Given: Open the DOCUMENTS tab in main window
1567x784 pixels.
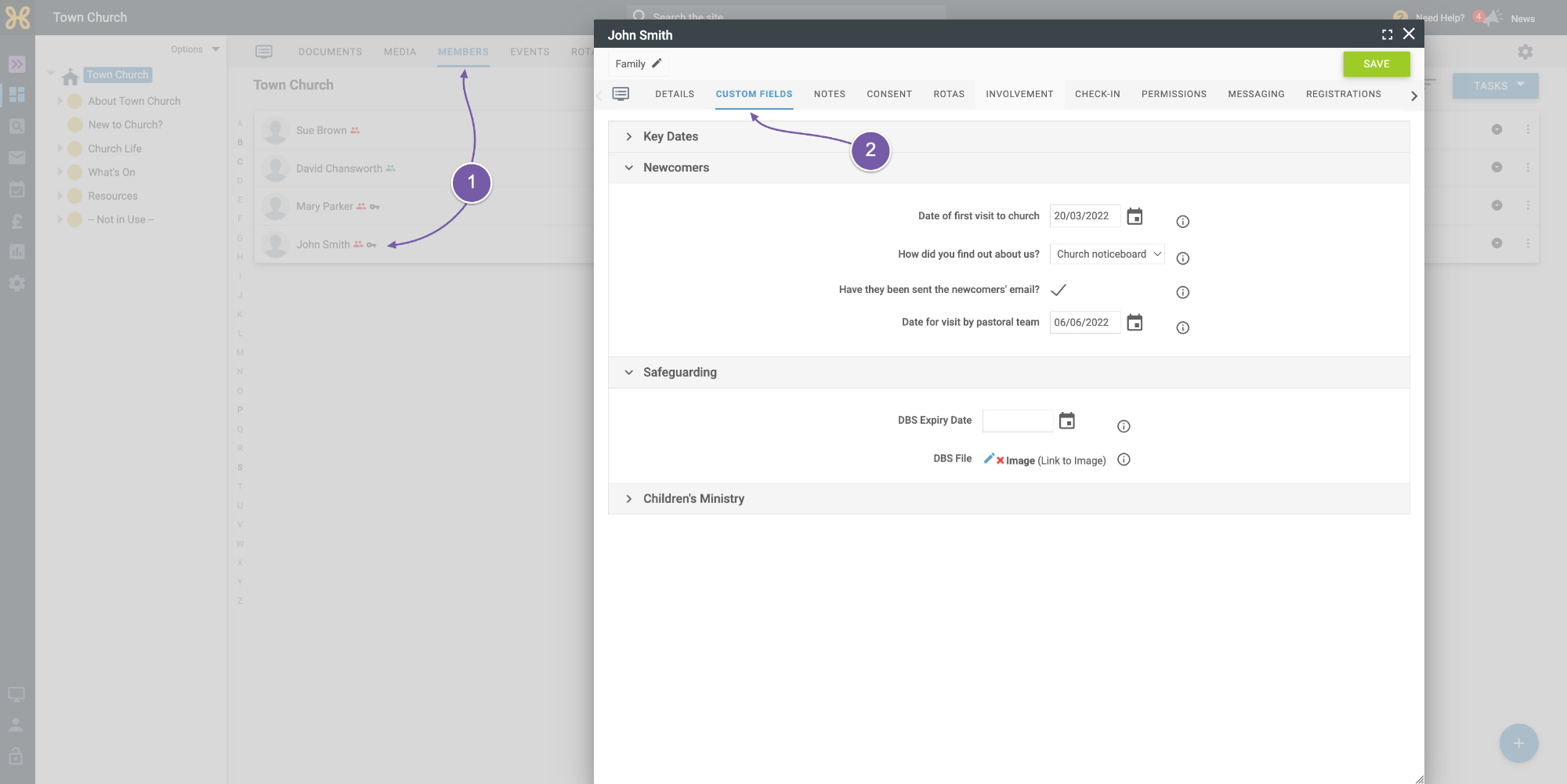Looking at the screenshot, I should pyautogui.click(x=330, y=52).
